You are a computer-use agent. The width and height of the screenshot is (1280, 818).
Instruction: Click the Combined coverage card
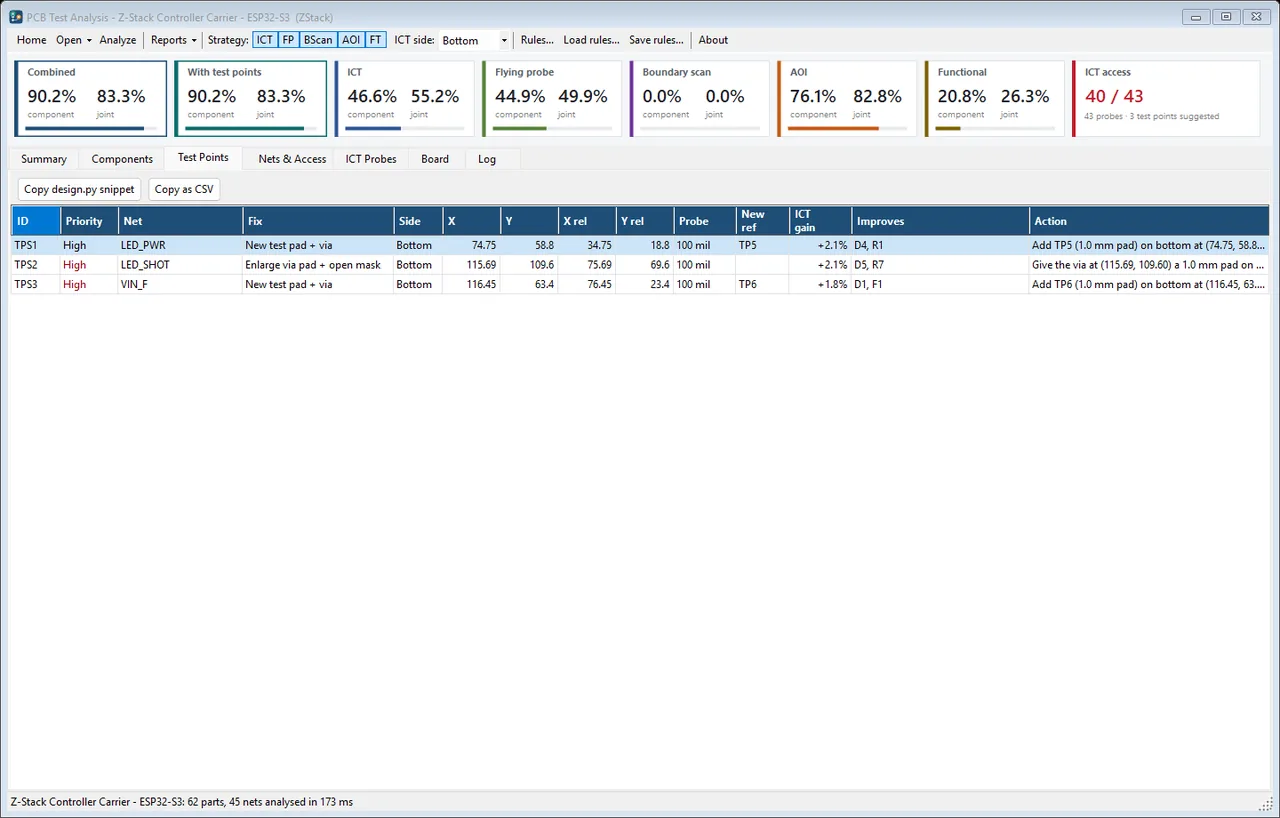click(x=90, y=99)
